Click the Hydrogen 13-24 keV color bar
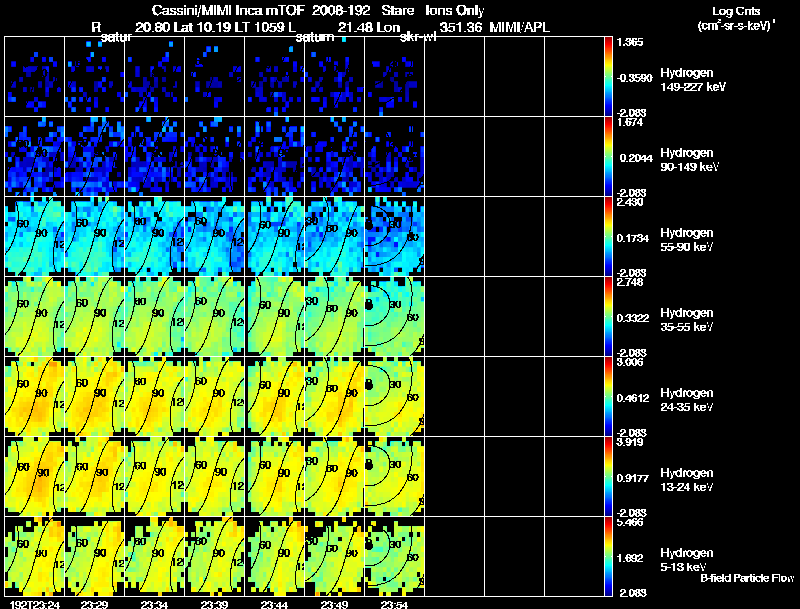The image size is (800, 609). pos(608,477)
